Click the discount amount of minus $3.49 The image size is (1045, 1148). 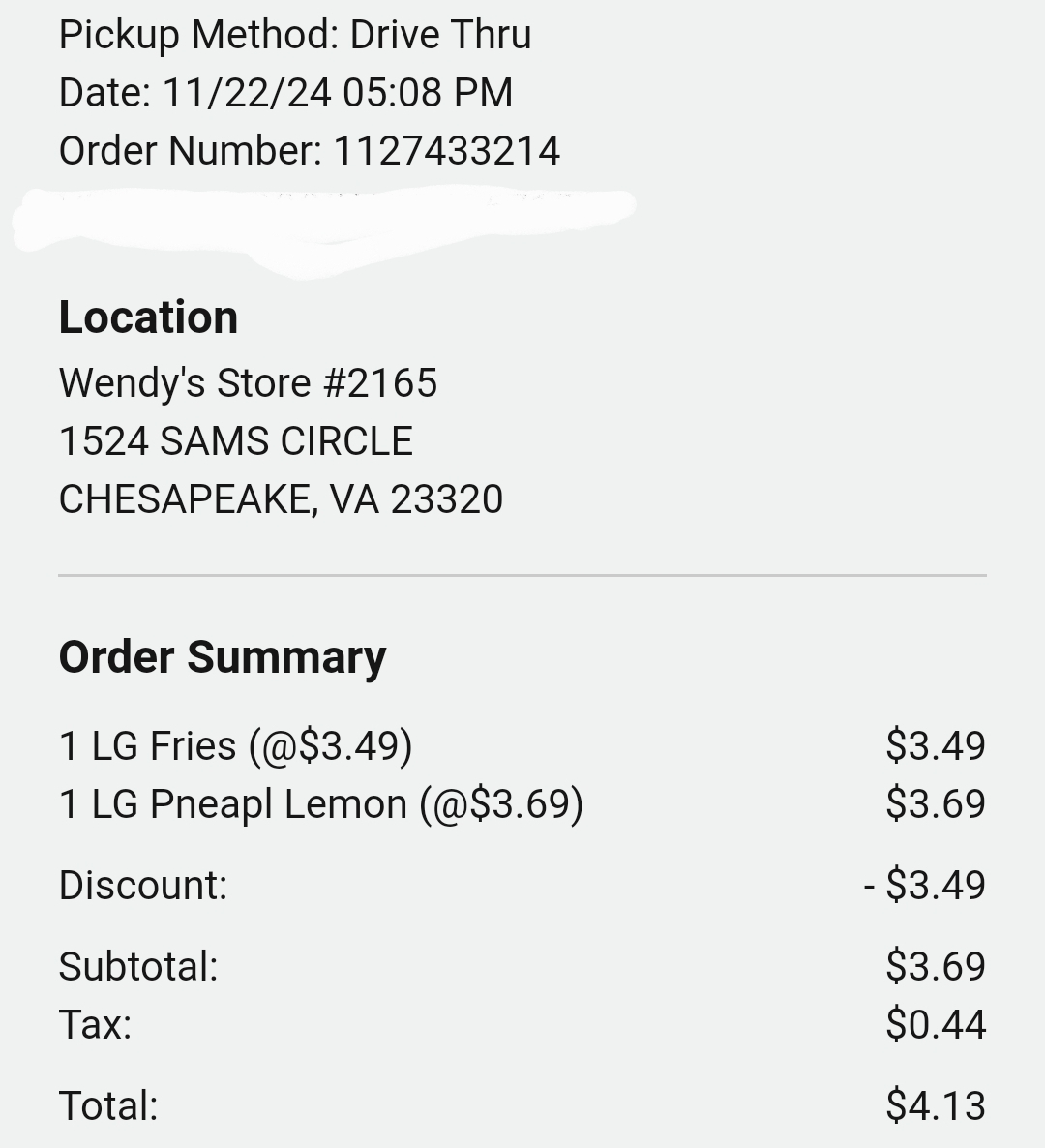click(925, 886)
